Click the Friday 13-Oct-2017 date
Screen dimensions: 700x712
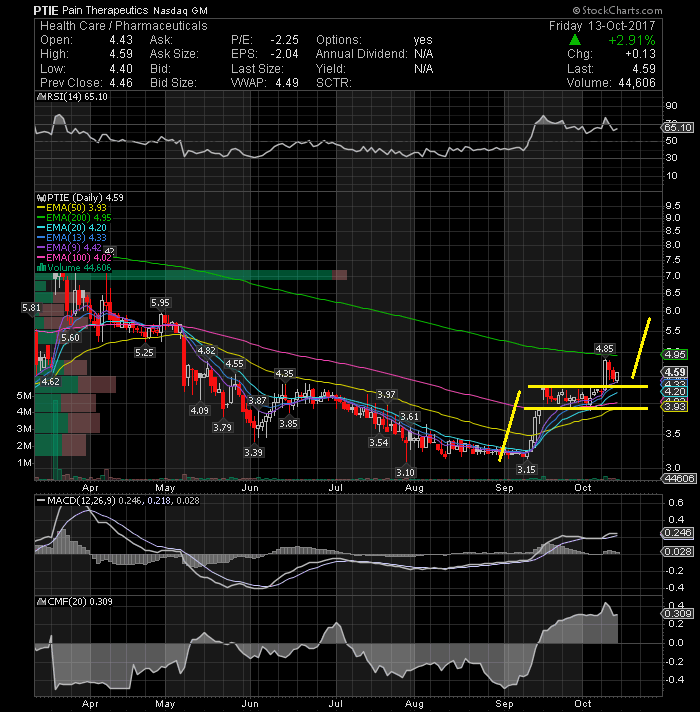click(602, 26)
